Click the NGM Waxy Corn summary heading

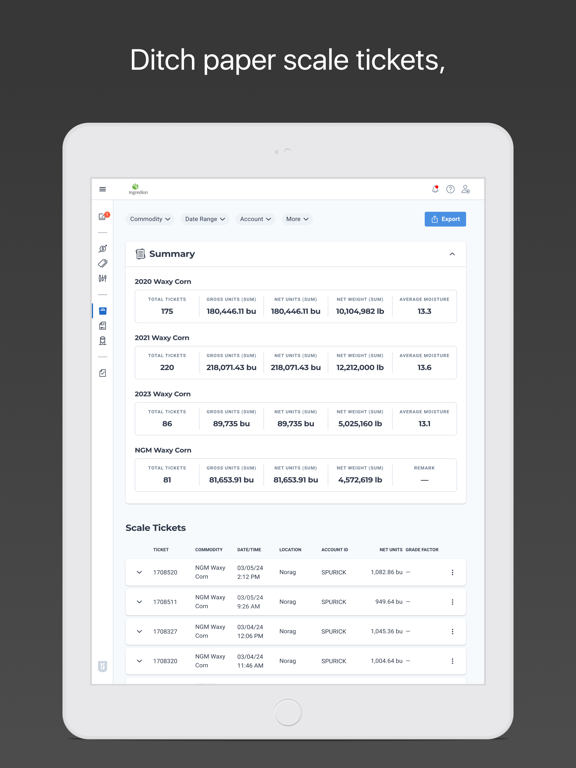coord(163,450)
